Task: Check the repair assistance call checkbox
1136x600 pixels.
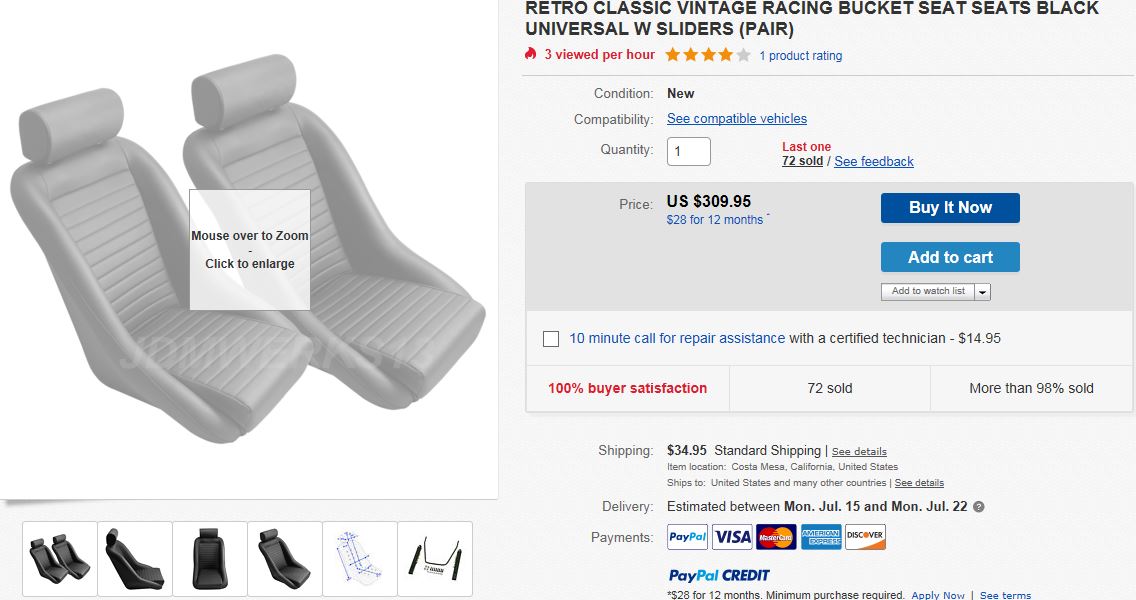Action: pyautogui.click(x=551, y=338)
